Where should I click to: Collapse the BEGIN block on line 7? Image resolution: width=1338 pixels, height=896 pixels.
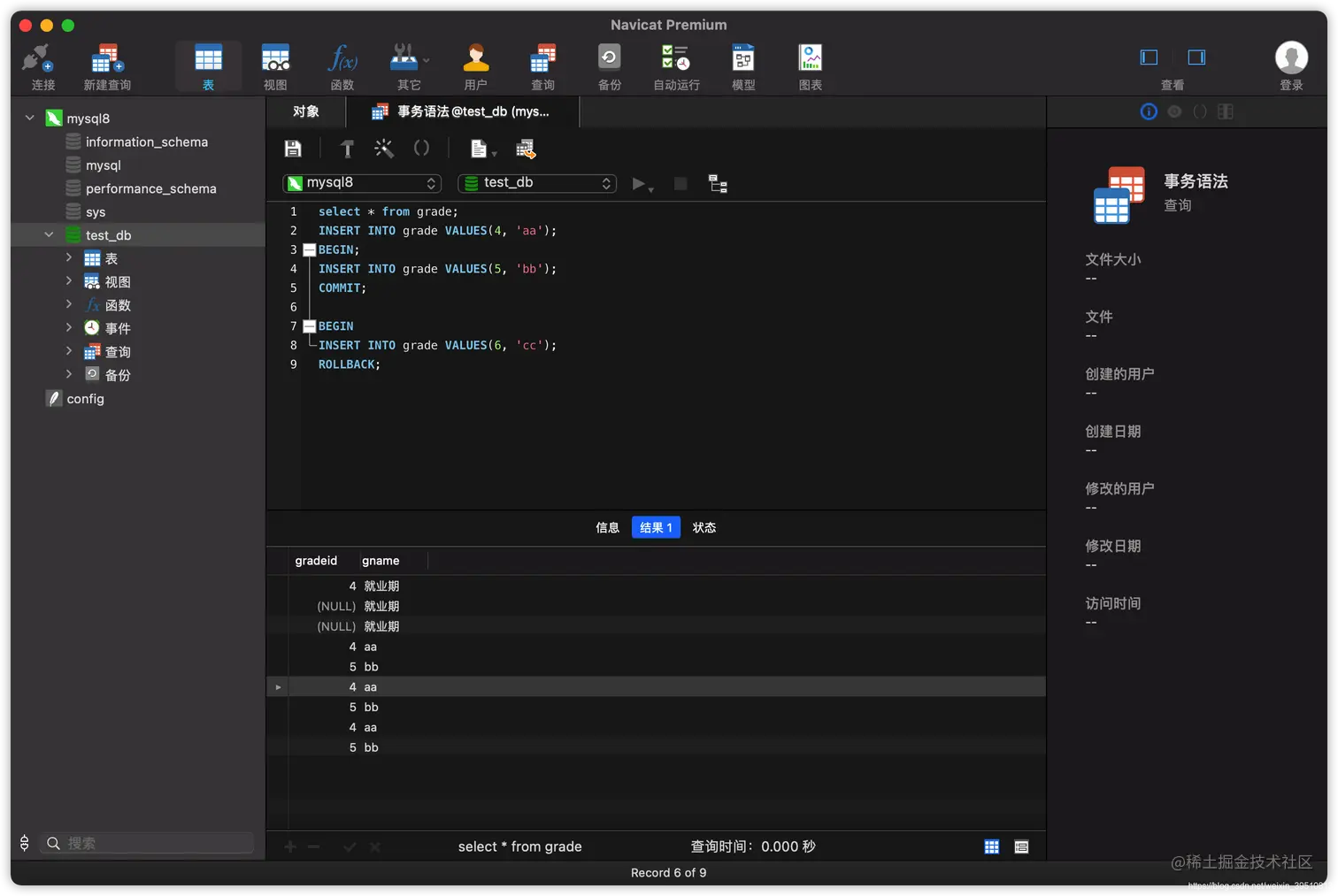click(310, 326)
